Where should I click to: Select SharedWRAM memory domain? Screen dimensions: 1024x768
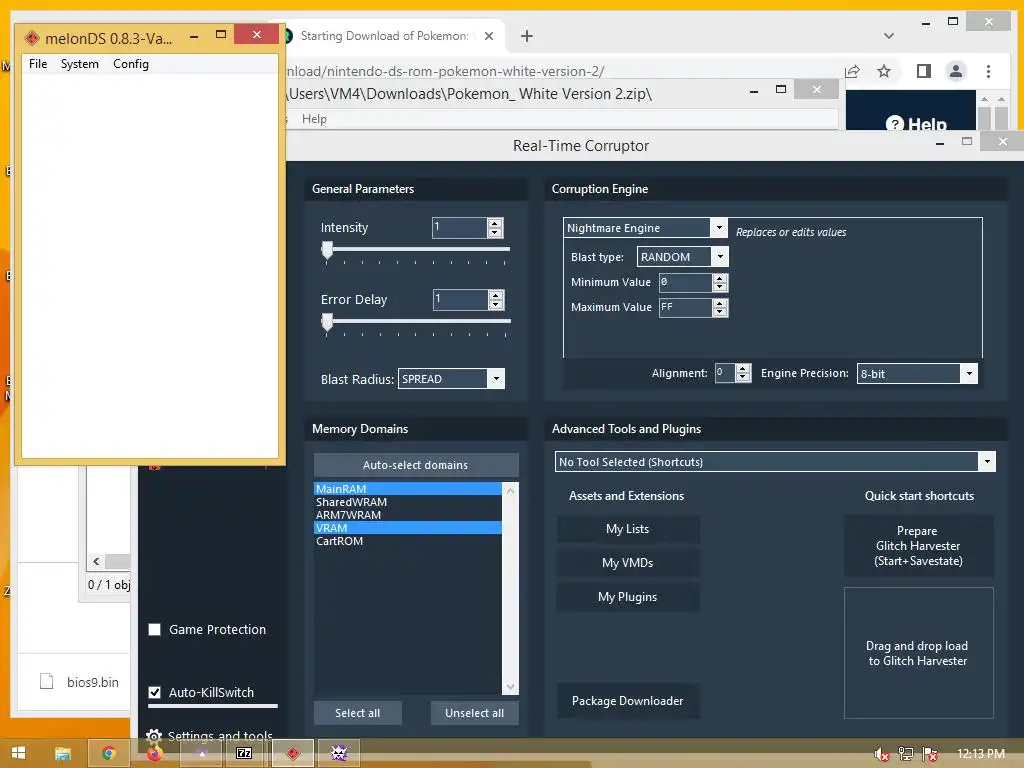[x=408, y=502]
